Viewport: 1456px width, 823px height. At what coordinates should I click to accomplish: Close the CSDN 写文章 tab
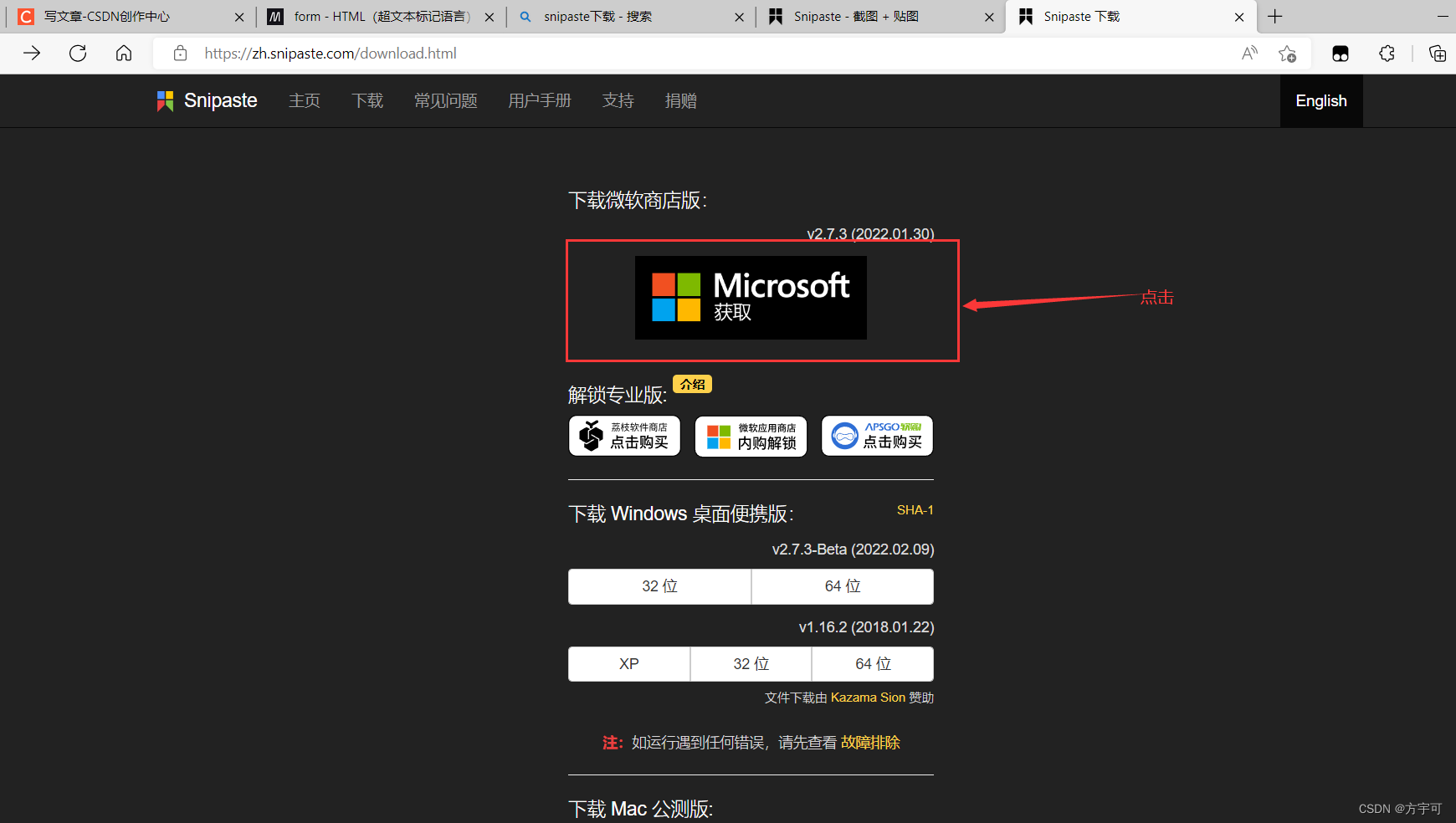[x=239, y=17]
